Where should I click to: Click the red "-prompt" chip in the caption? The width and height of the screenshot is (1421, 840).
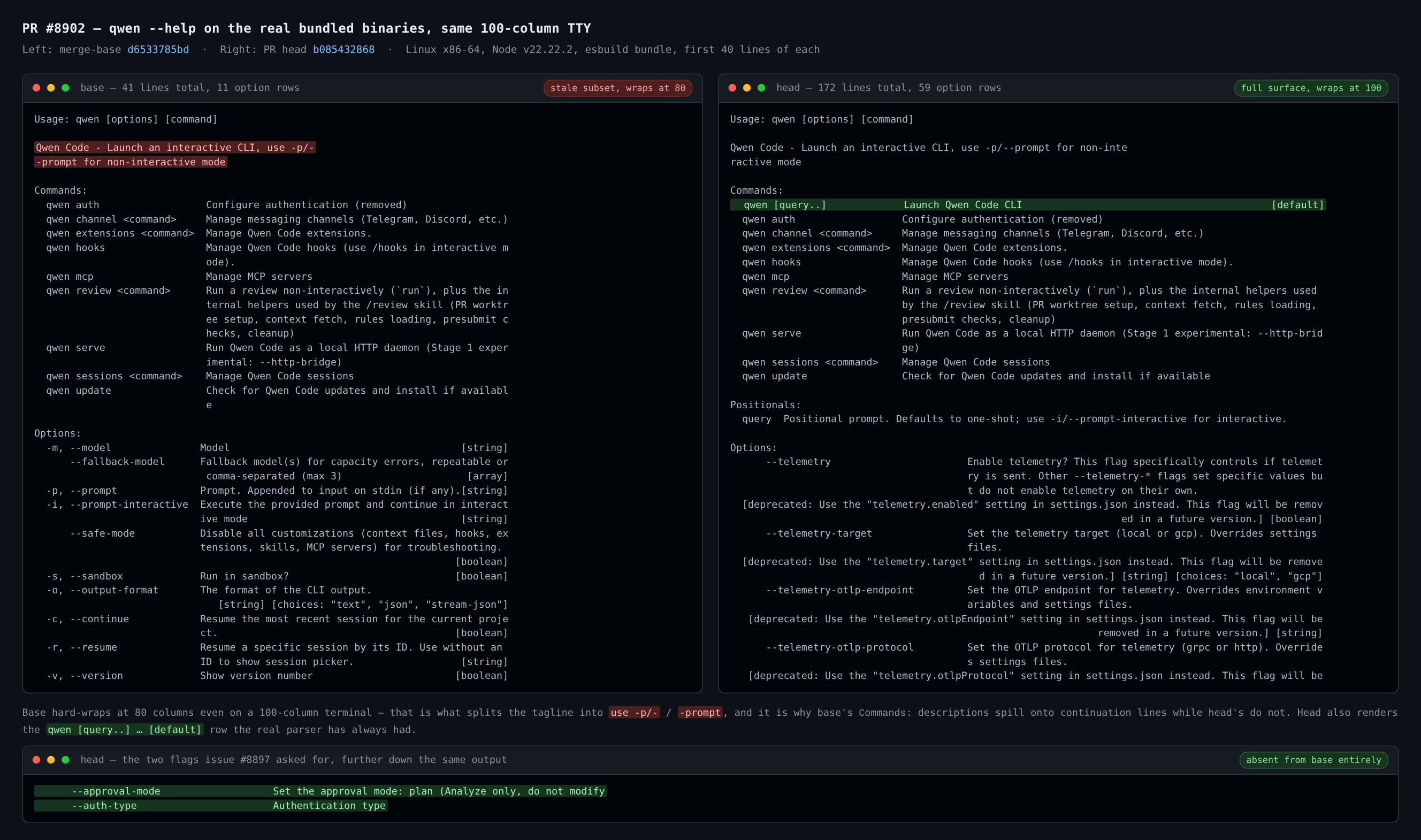pyautogui.click(x=700, y=713)
